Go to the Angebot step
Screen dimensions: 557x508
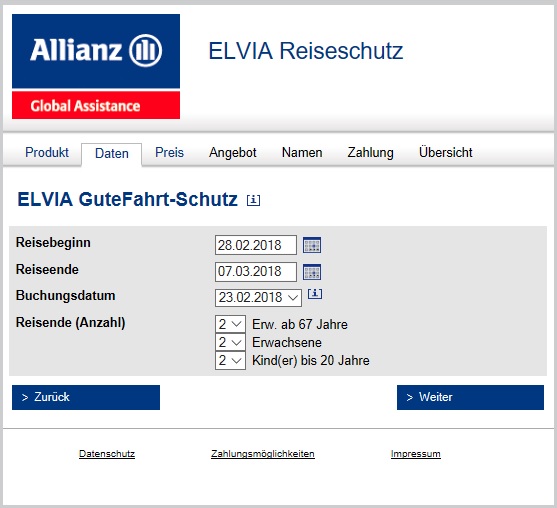tap(233, 152)
